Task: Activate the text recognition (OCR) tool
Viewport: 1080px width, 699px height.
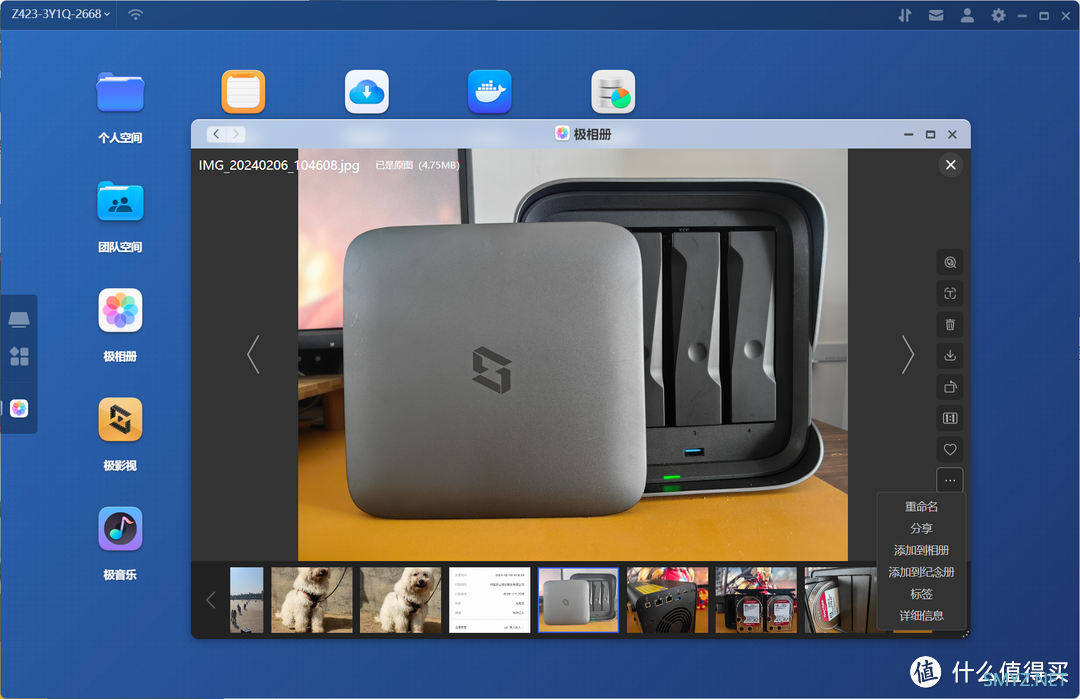Action: point(950,293)
